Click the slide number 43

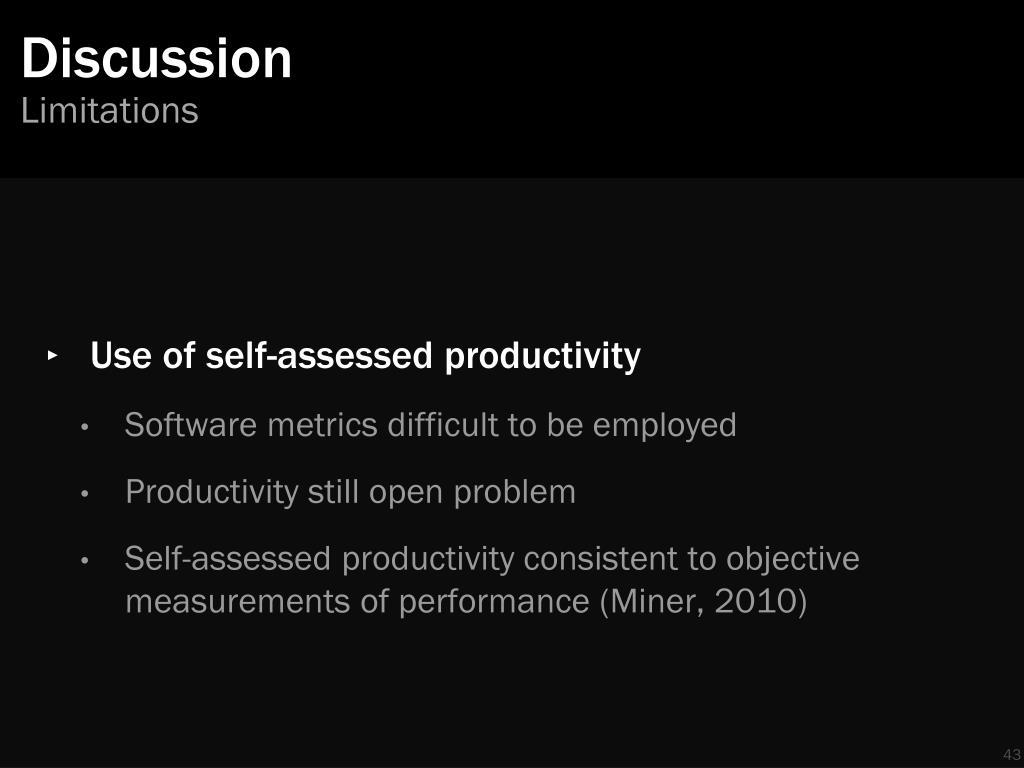coord(1012,754)
